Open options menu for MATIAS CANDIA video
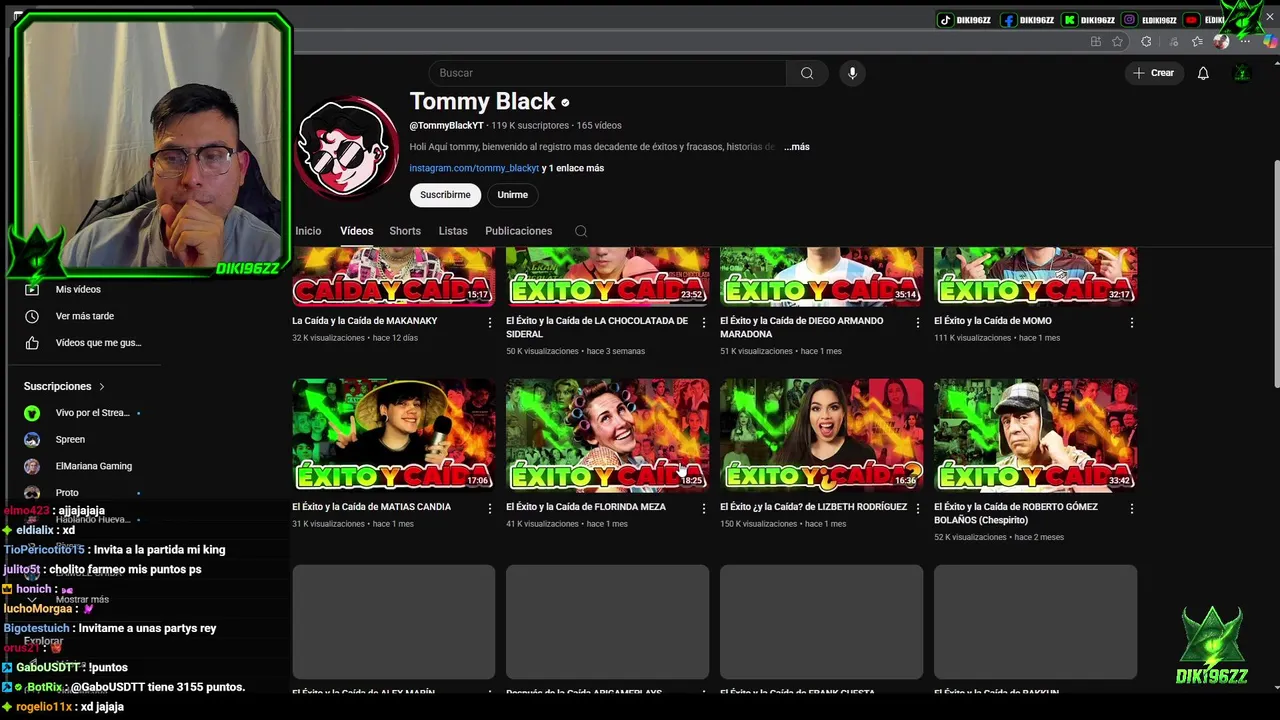This screenshot has width=1280, height=720. pyautogui.click(x=489, y=509)
